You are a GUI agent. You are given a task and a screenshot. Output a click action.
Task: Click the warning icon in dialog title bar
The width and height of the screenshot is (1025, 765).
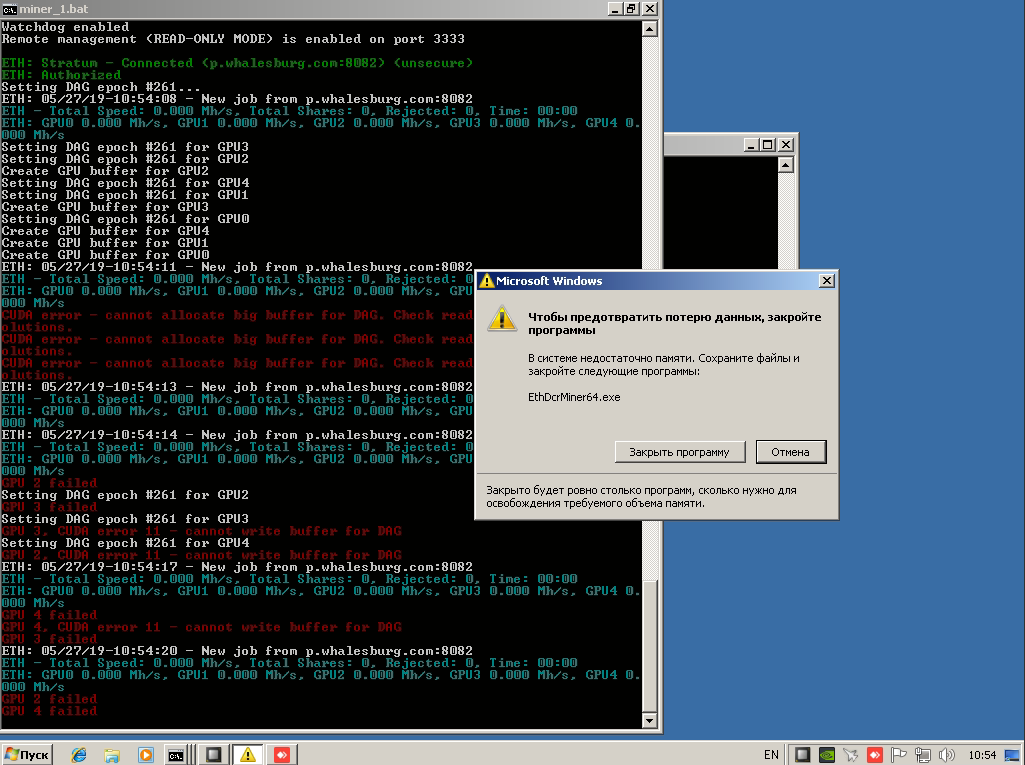[x=486, y=280]
